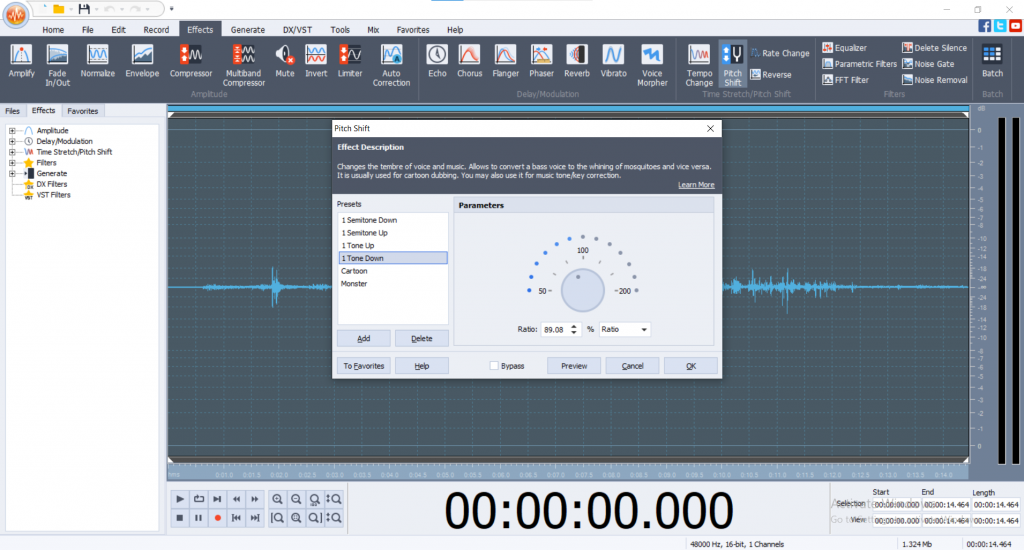Enable the Bypass checkbox
This screenshot has width=1024, height=550.
click(495, 366)
